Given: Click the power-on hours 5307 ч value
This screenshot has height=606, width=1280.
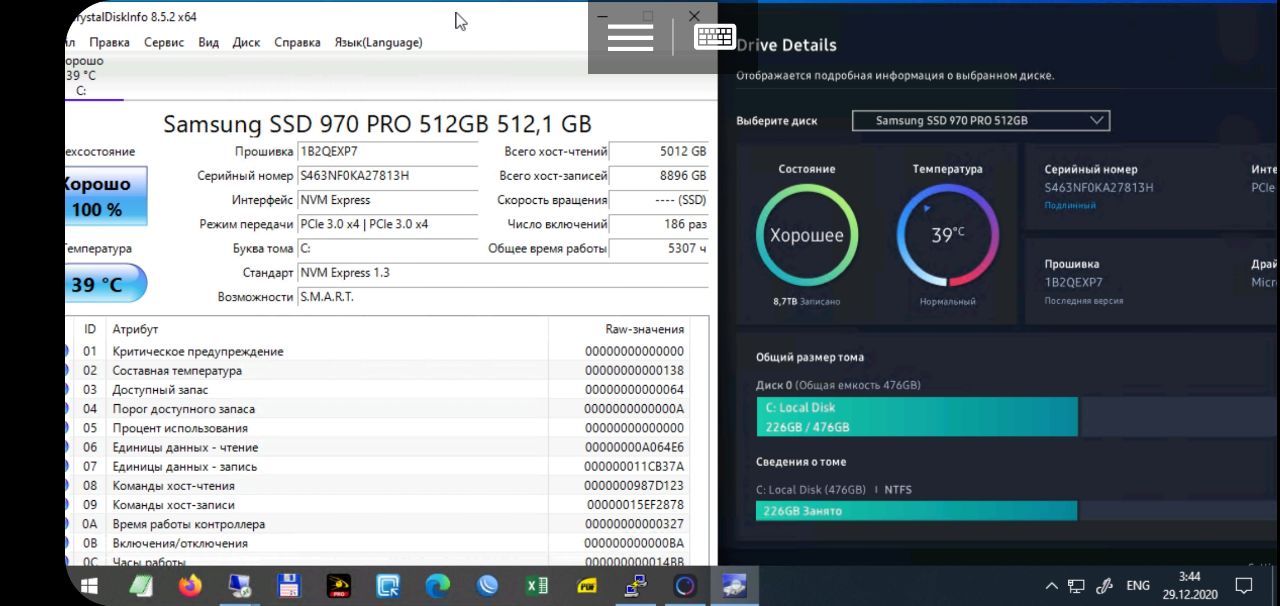Looking at the screenshot, I should point(659,248).
